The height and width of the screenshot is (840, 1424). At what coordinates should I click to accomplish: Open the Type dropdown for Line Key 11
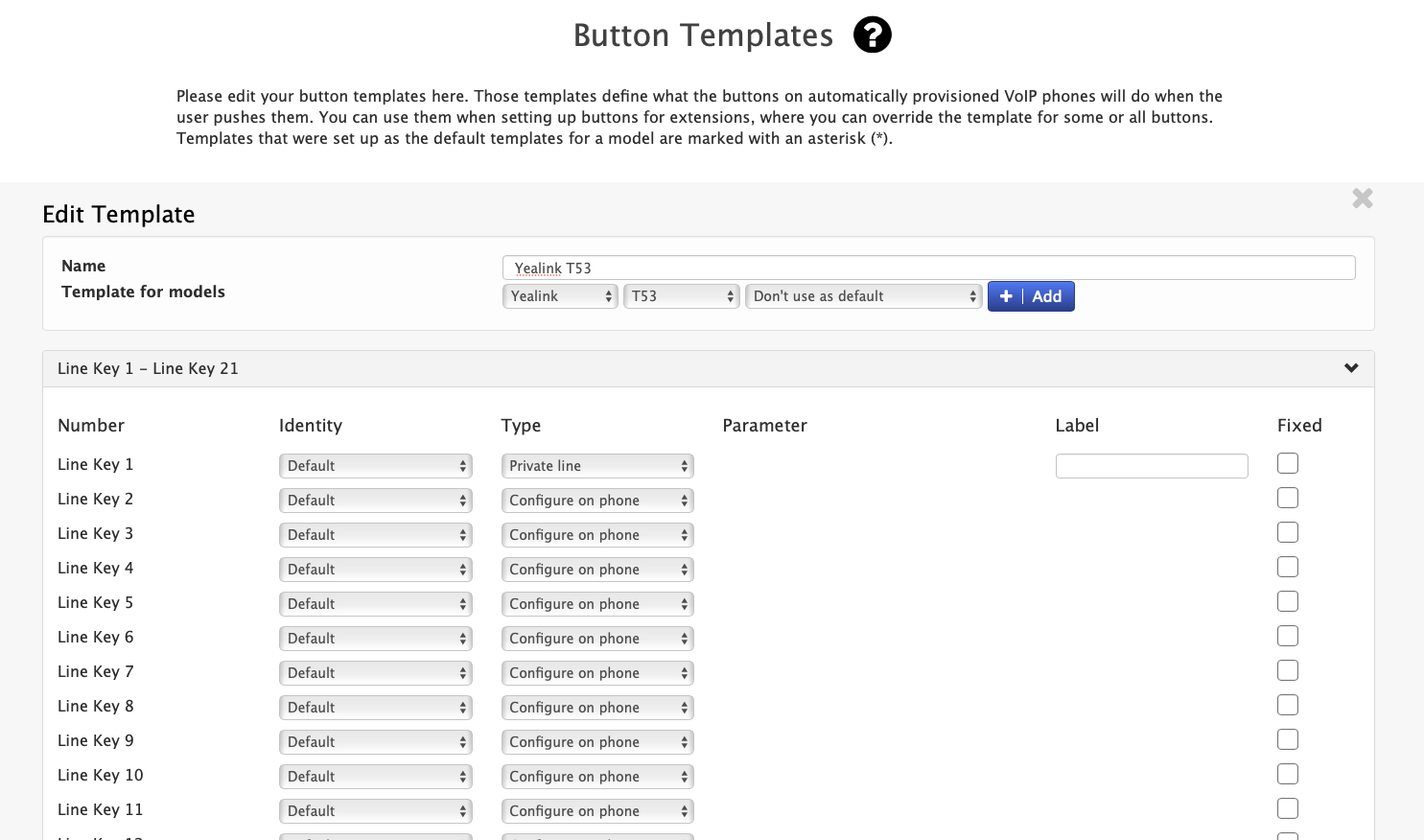click(x=596, y=810)
